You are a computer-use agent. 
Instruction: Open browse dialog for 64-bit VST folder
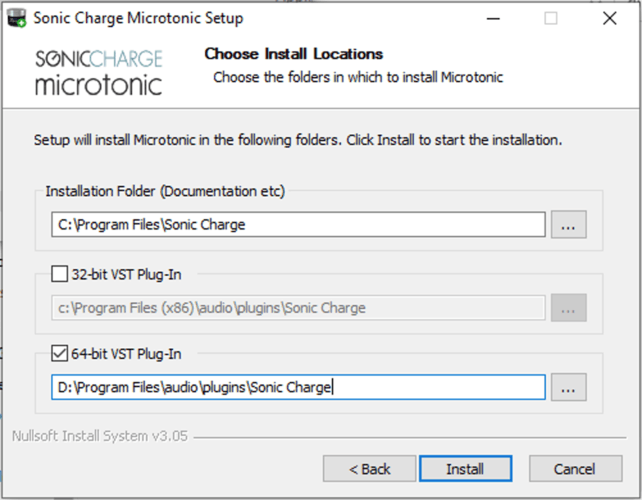click(569, 387)
